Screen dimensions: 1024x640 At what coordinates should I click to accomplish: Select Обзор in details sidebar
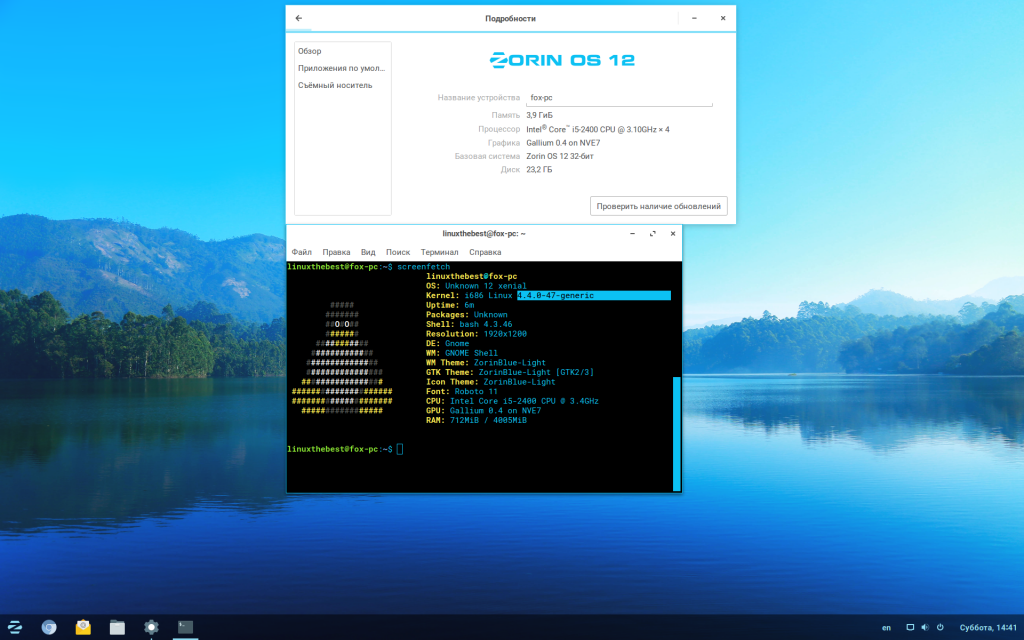point(342,51)
